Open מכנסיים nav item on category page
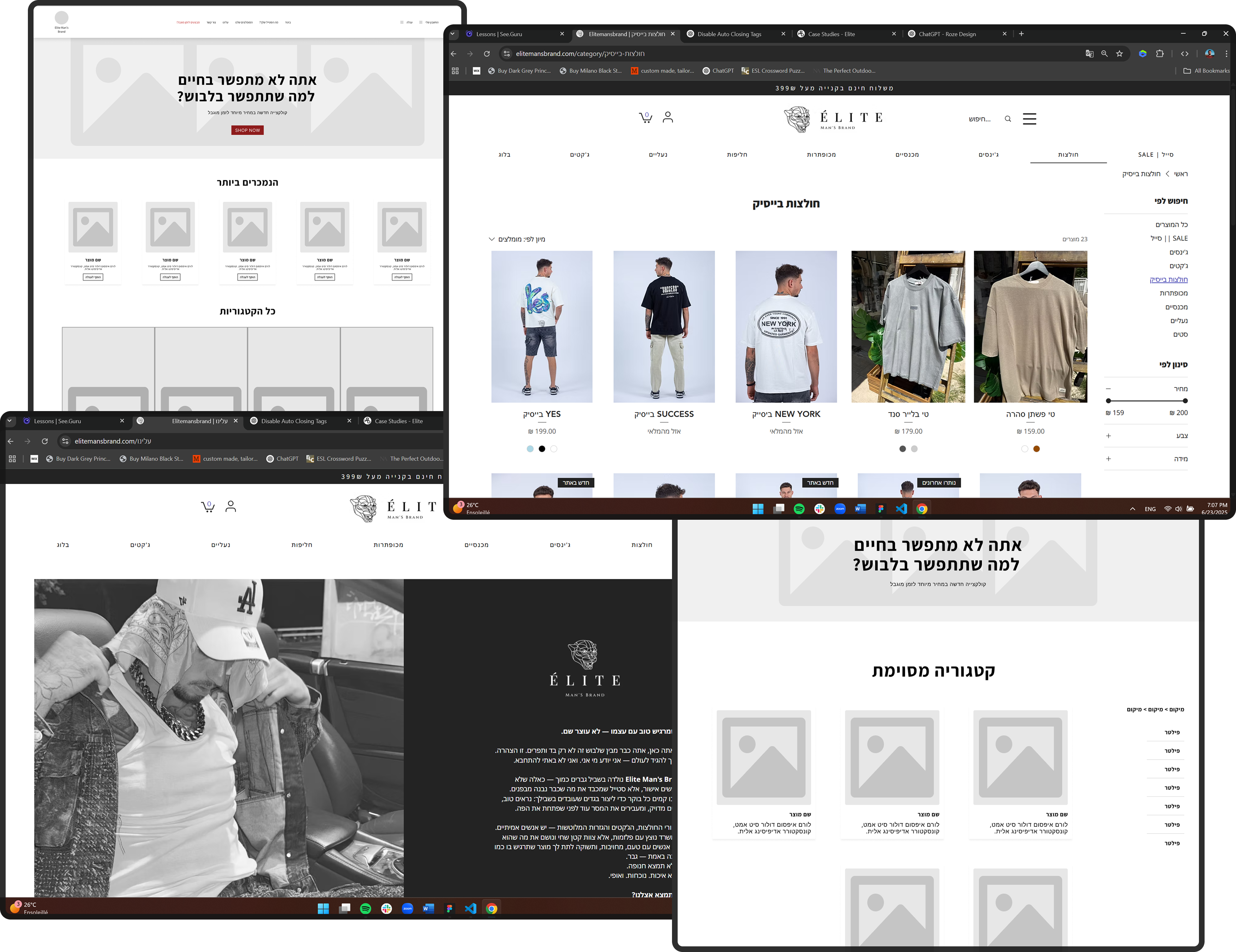The image size is (1236, 952). (907, 155)
